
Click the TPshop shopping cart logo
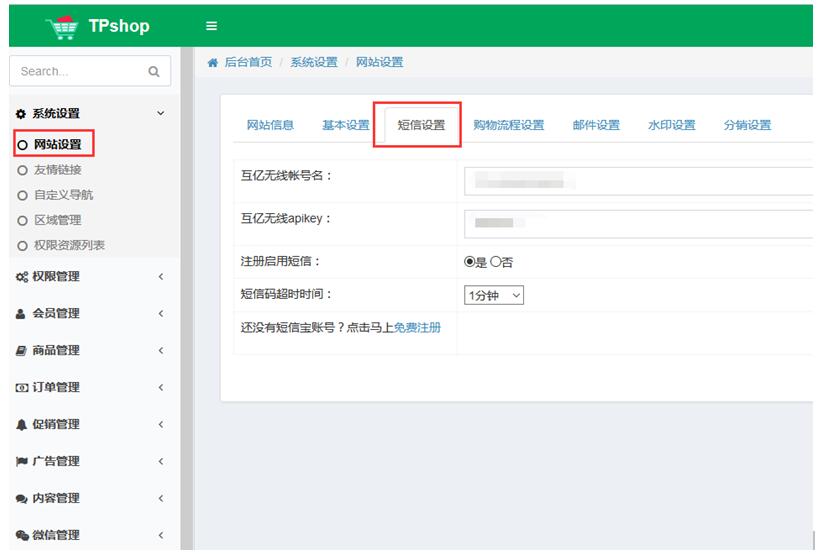click(x=63, y=26)
